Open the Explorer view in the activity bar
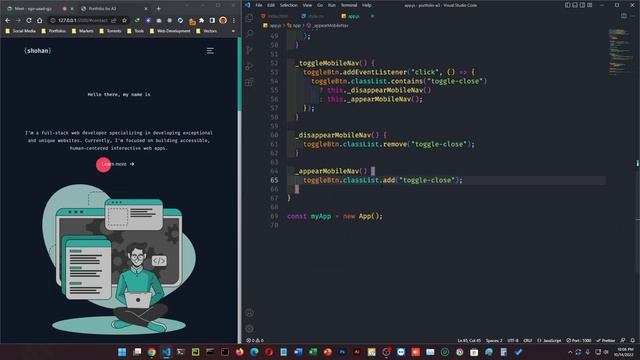640x360 pixels. [x=249, y=18]
